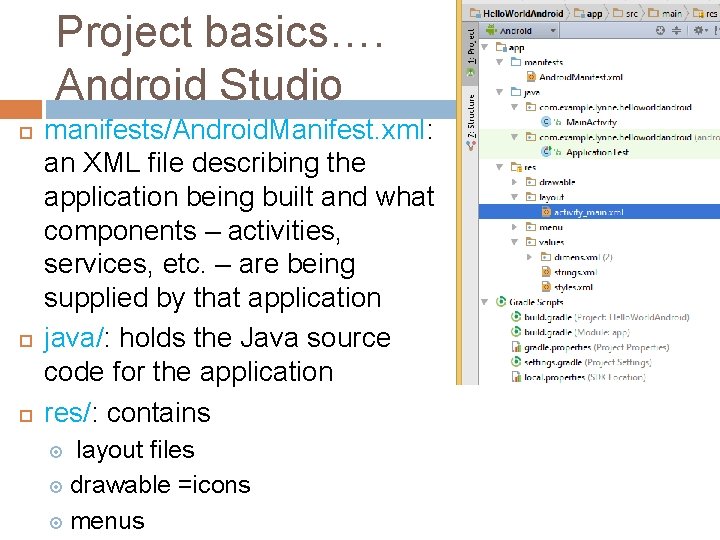Screen dimensions: 720x540
Task: Click the styles.xml file icon
Action: click(546, 287)
